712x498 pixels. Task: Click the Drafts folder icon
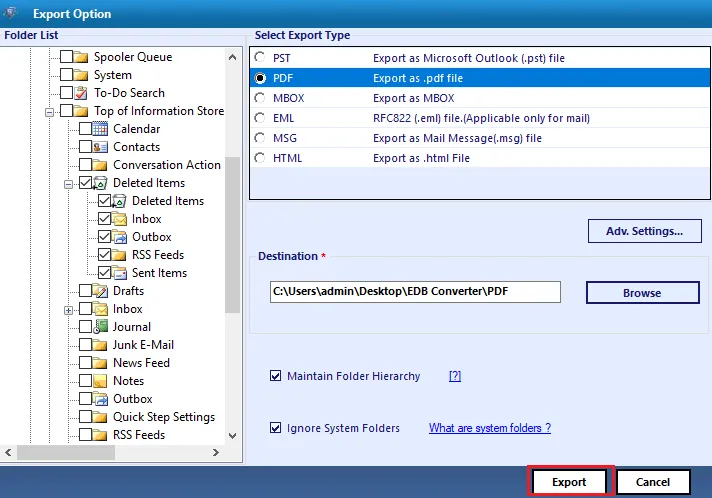point(100,291)
